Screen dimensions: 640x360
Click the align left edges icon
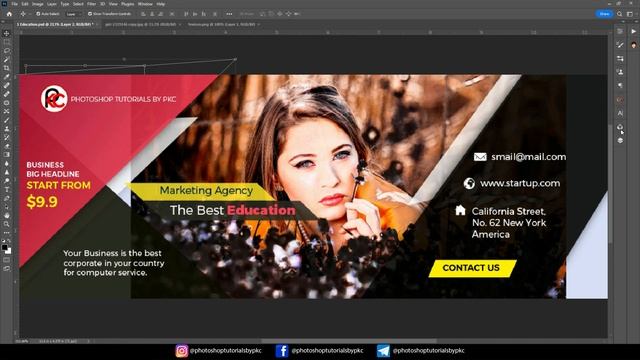(x=143, y=14)
